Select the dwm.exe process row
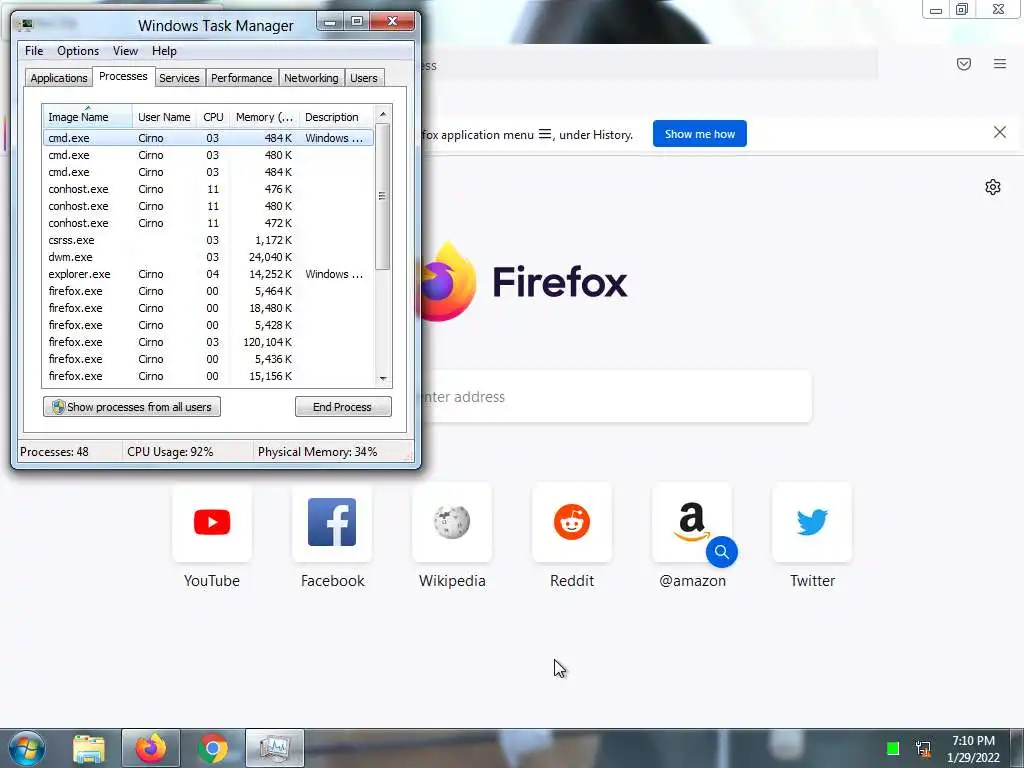 [208, 257]
